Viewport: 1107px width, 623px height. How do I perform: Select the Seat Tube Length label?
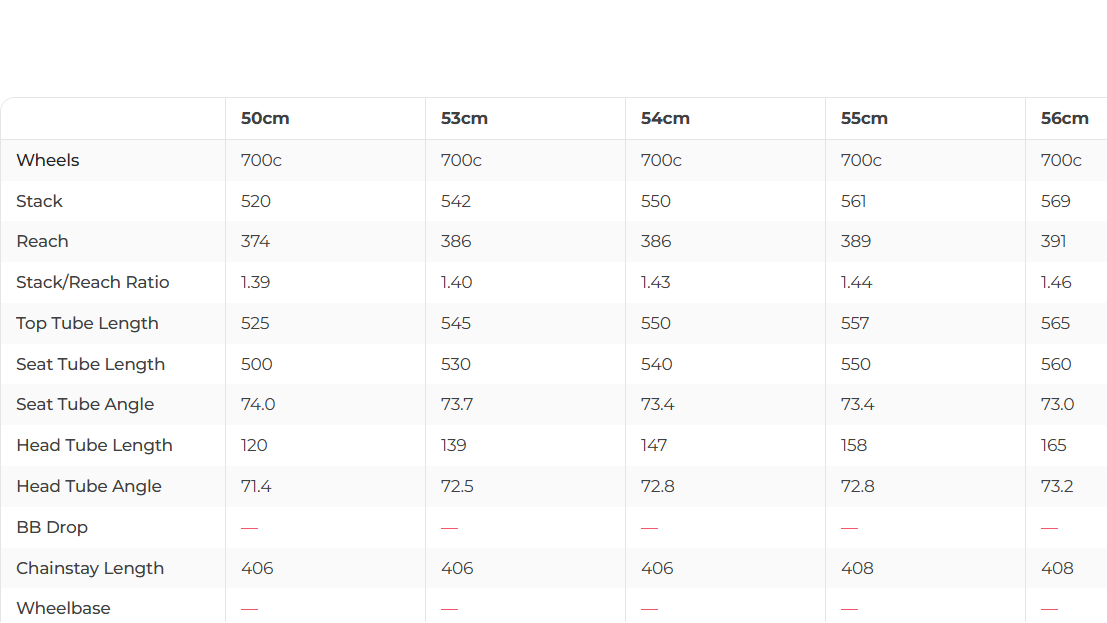[x=91, y=364]
